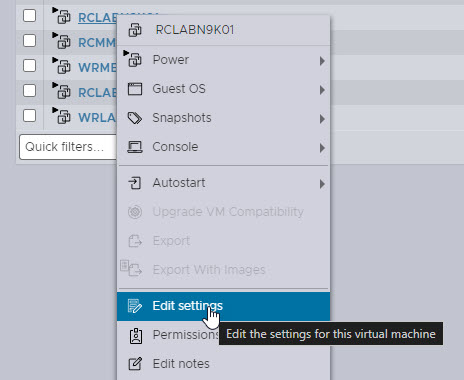The image size is (464, 380).
Task: Click the Autostart arrow icon
Action: click(135, 183)
